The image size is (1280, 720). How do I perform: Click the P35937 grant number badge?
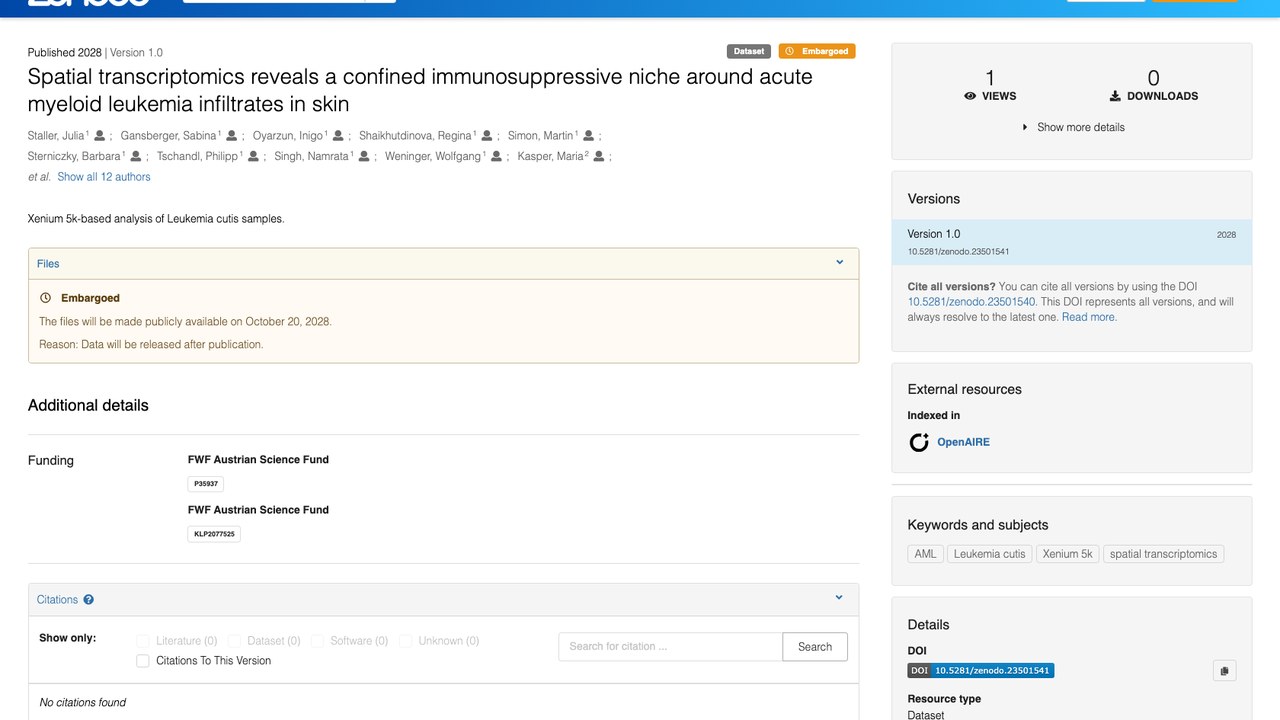(206, 484)
